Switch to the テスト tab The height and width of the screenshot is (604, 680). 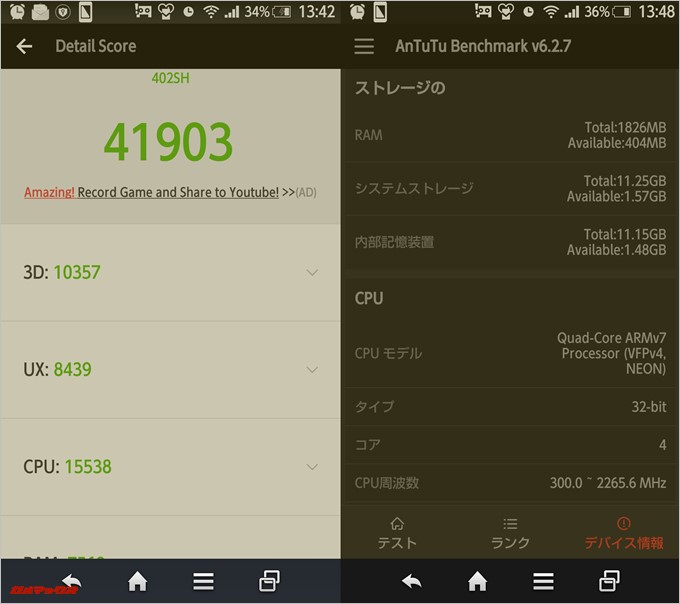click(397, 533)
